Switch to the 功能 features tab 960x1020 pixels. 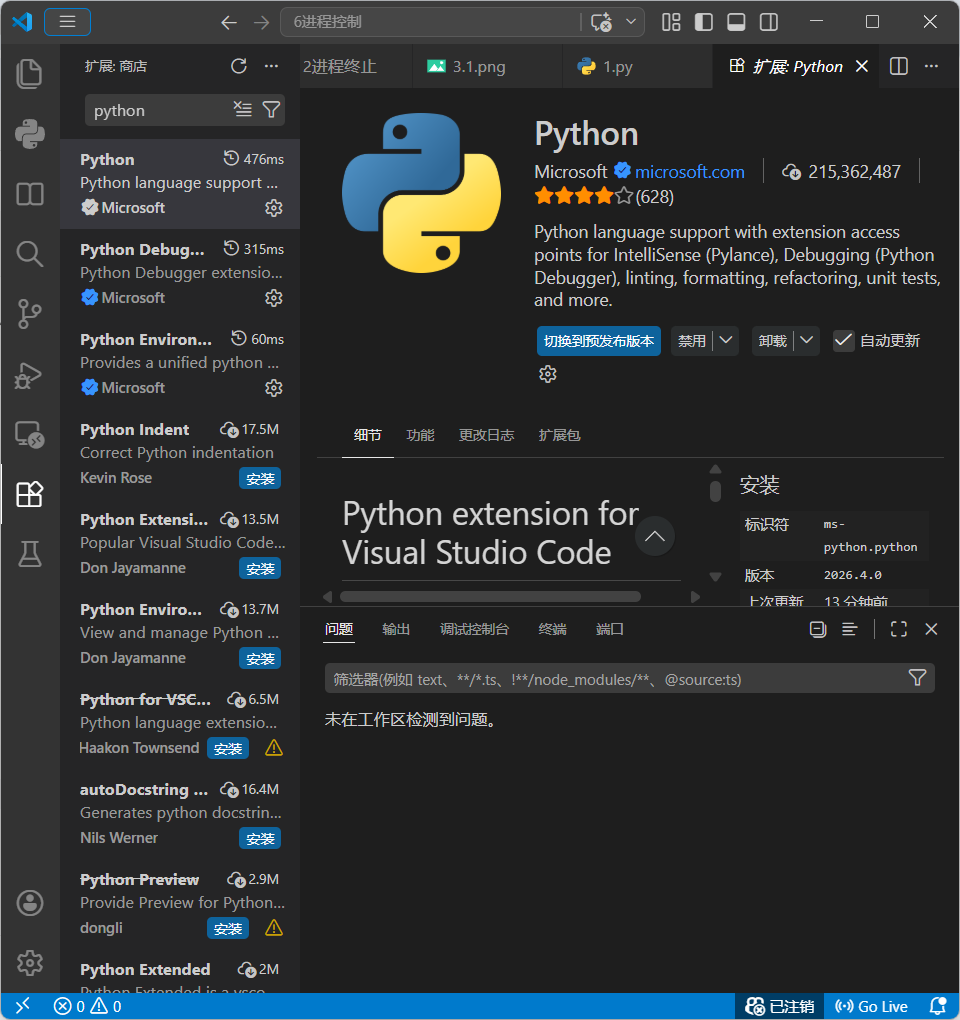[420, 435]
